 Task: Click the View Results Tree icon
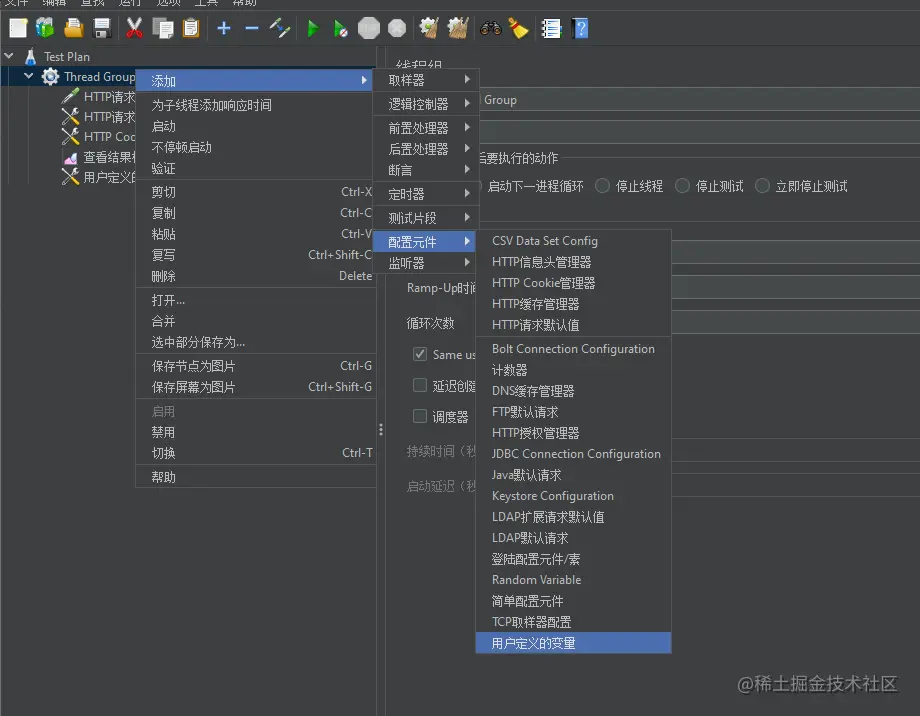pyautogui.click(x=70, y=157)
